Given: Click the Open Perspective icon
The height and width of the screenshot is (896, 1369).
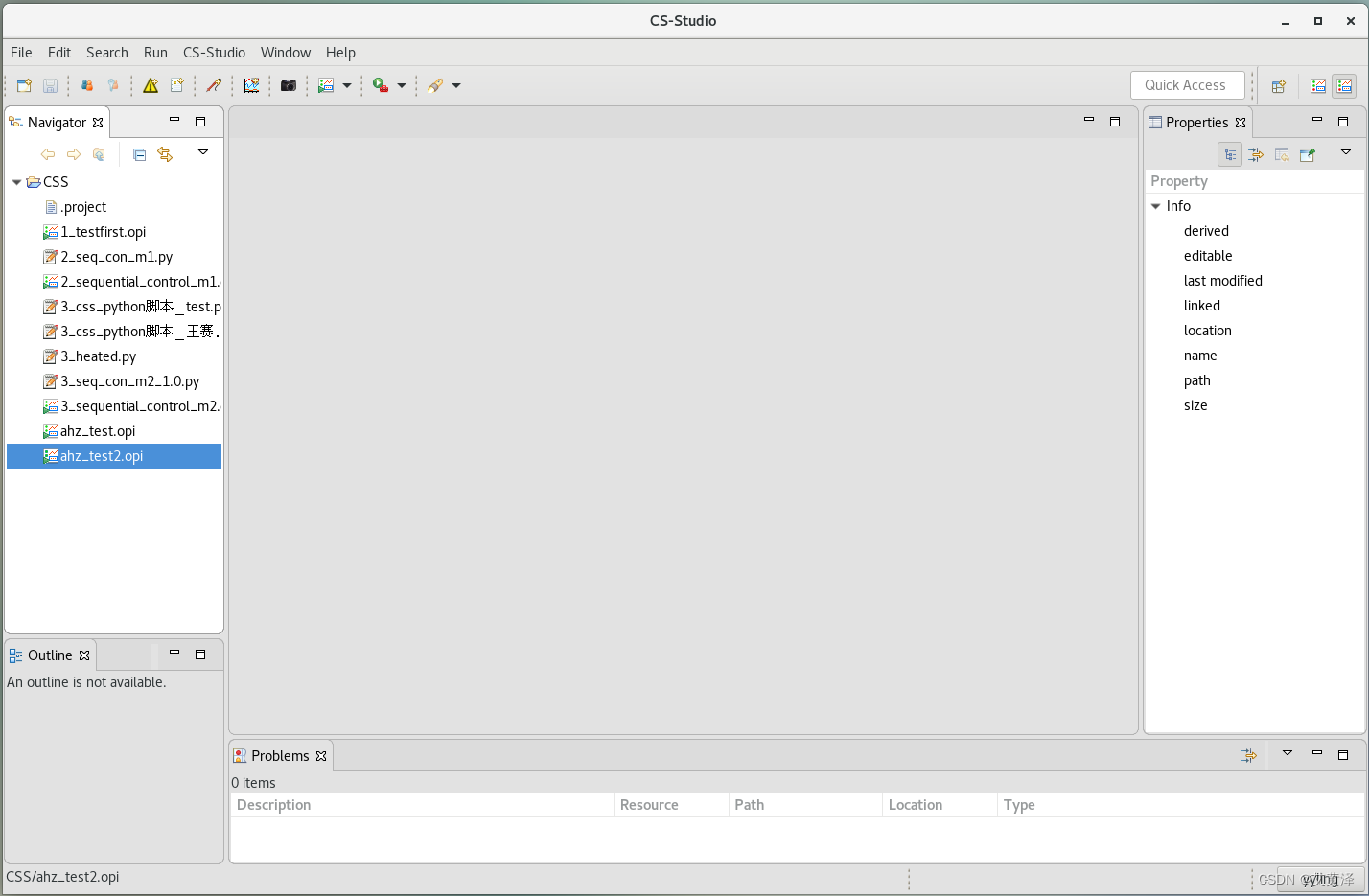Looking at the screenshot, I should click(x=1278, y=86).
